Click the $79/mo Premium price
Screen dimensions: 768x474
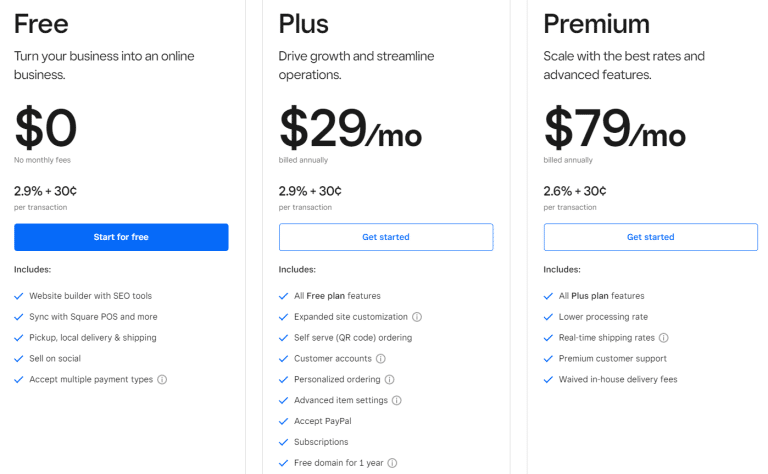pos(615,128)
